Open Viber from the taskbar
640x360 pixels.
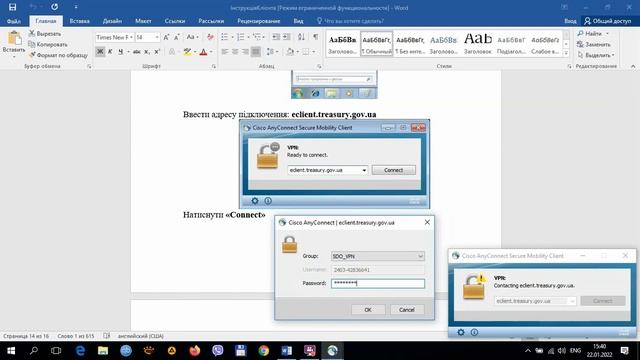pos(218,351)
